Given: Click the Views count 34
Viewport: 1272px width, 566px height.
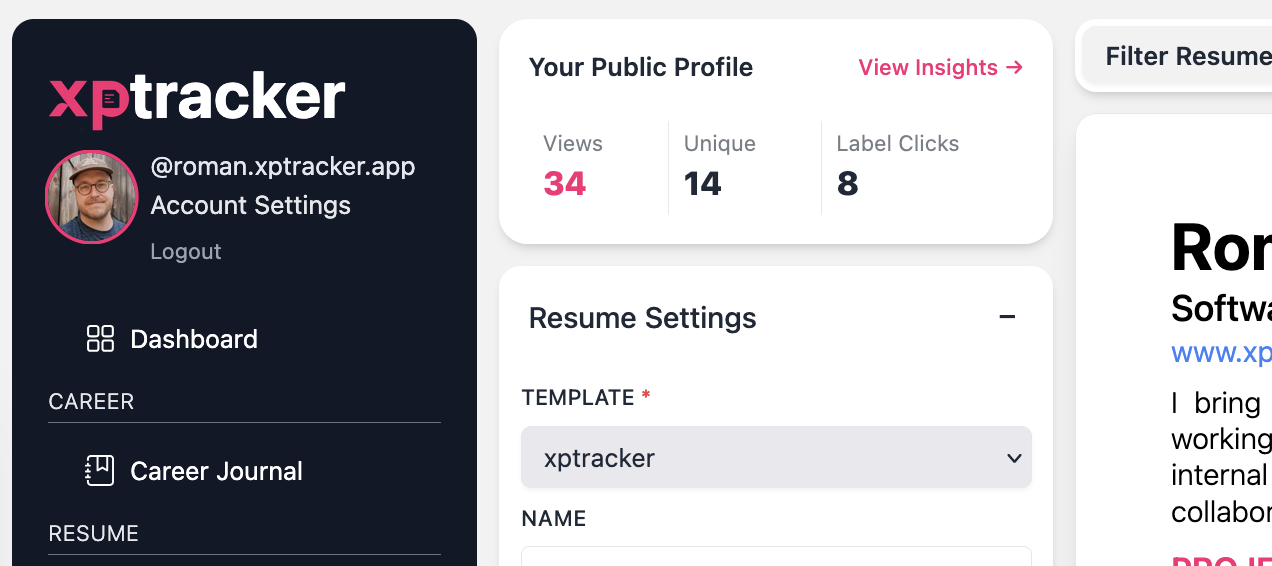Looking at the screenshot, I should point(565,184).
